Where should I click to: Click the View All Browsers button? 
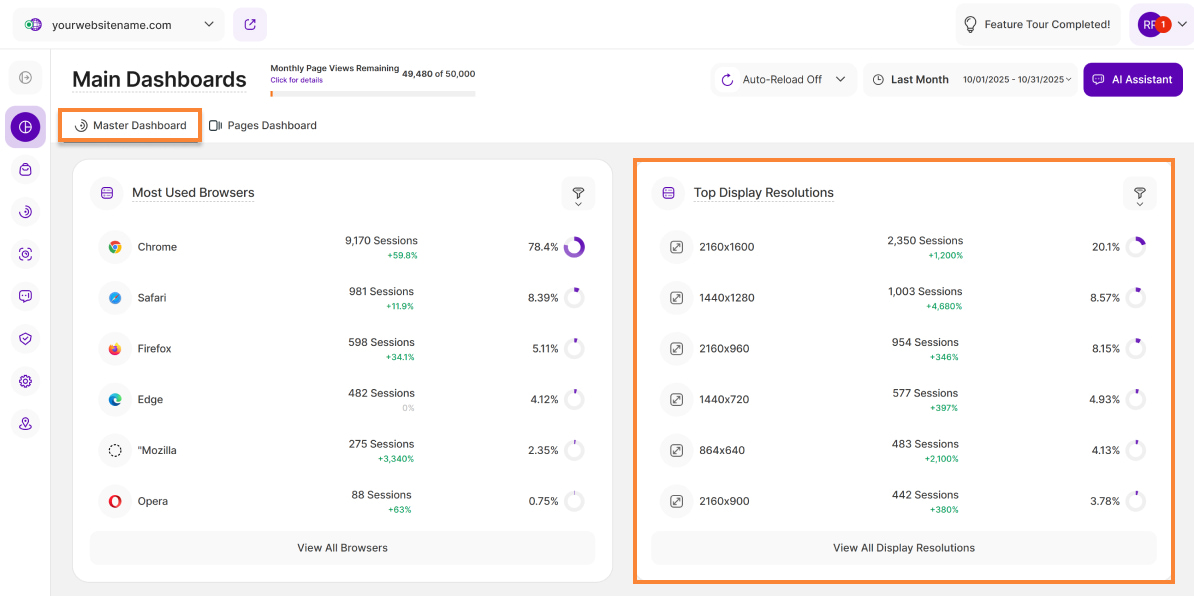click(x=342, y=548)
